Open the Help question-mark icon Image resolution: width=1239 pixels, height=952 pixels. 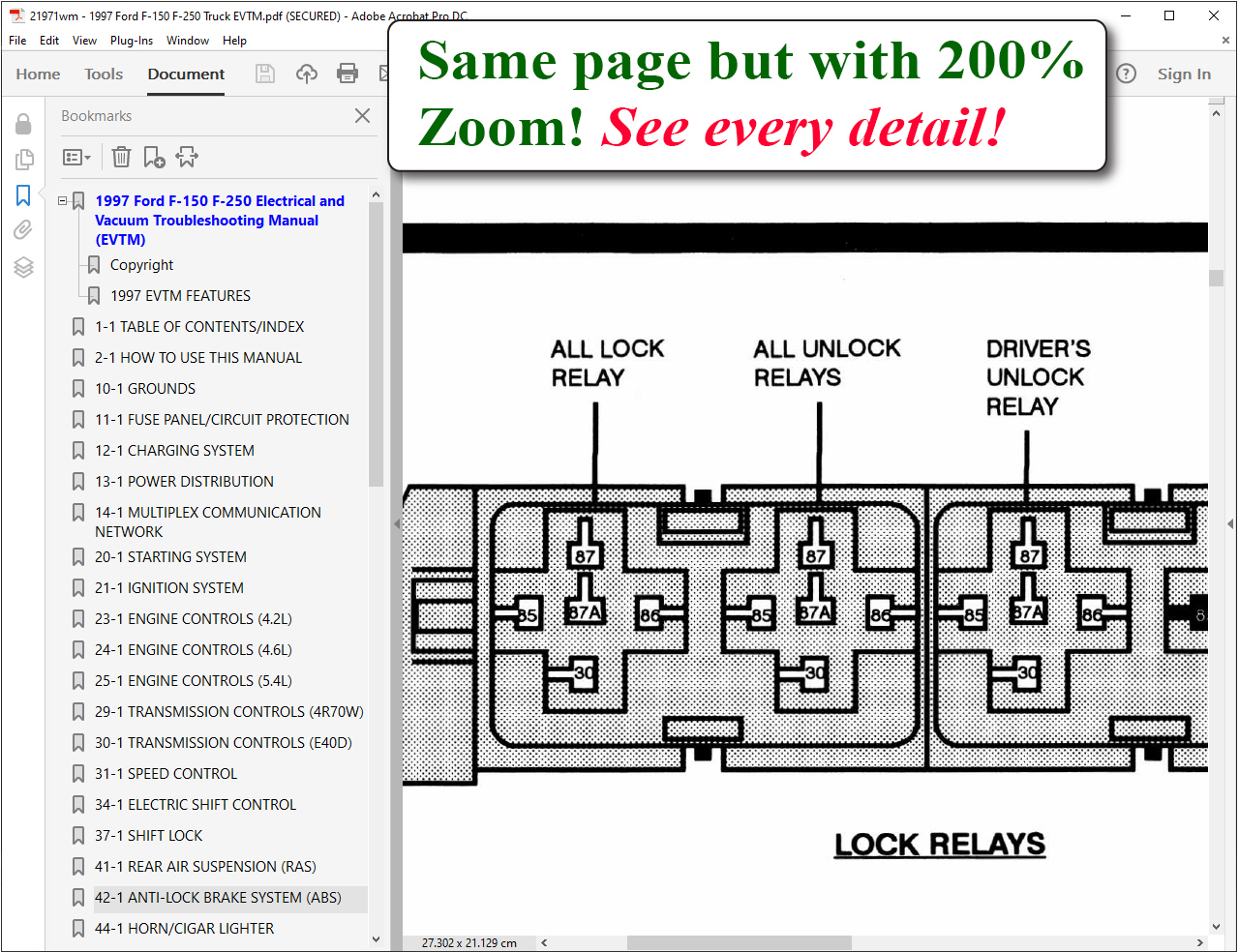point(1126,74)
